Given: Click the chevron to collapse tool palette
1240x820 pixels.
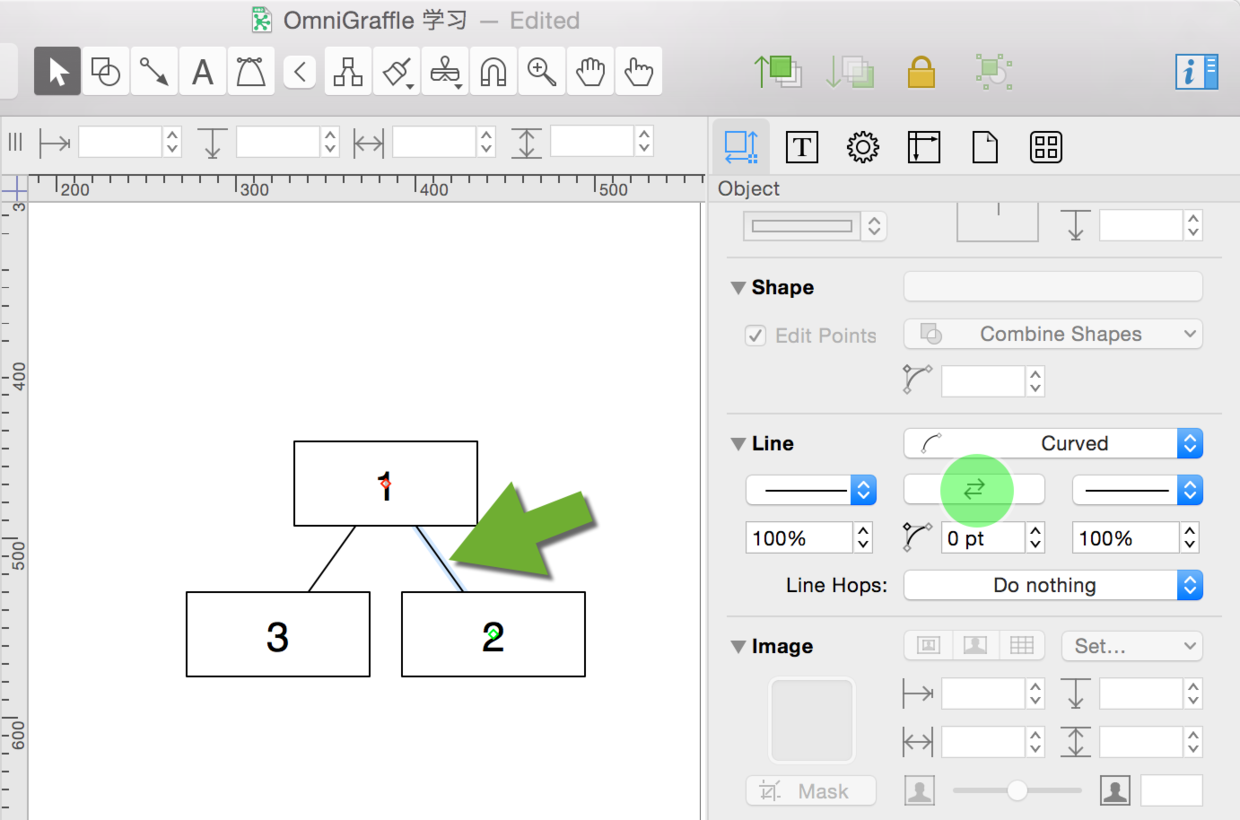Looking at the screenshot, I should click(x=300, y=71).
